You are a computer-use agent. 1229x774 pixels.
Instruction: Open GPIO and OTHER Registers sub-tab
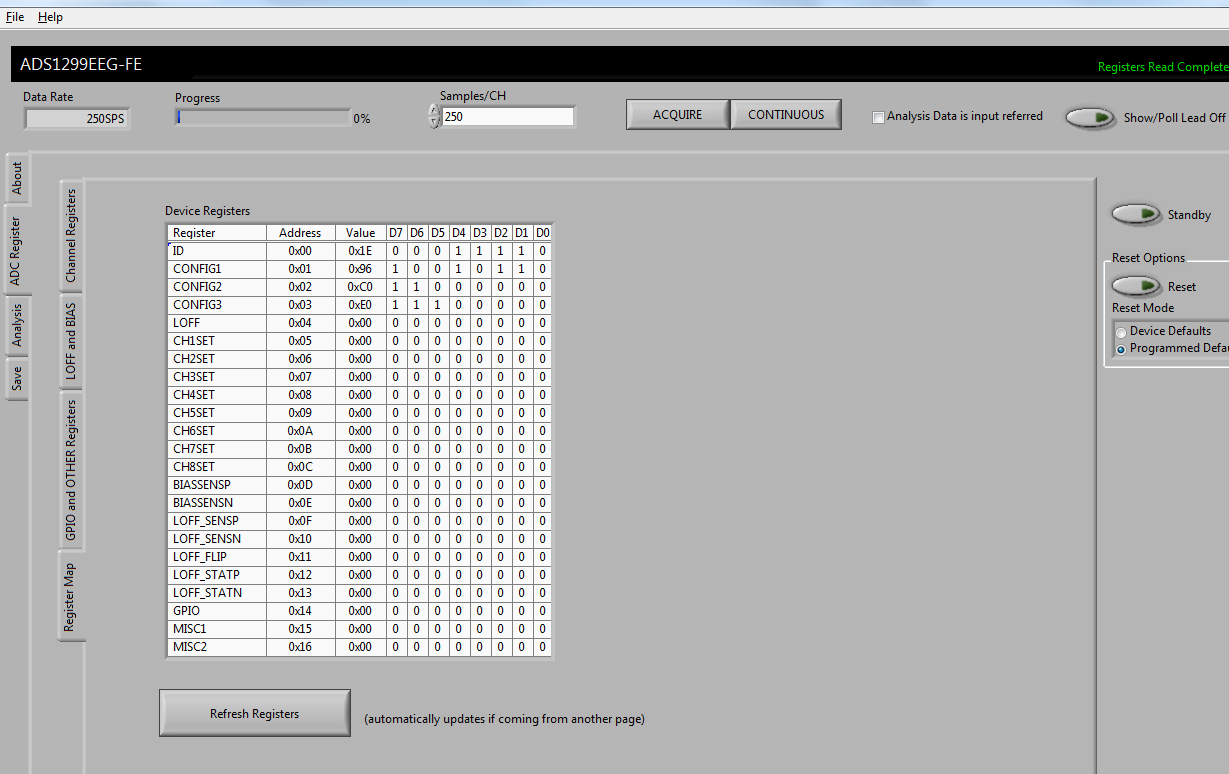point(71,471)
